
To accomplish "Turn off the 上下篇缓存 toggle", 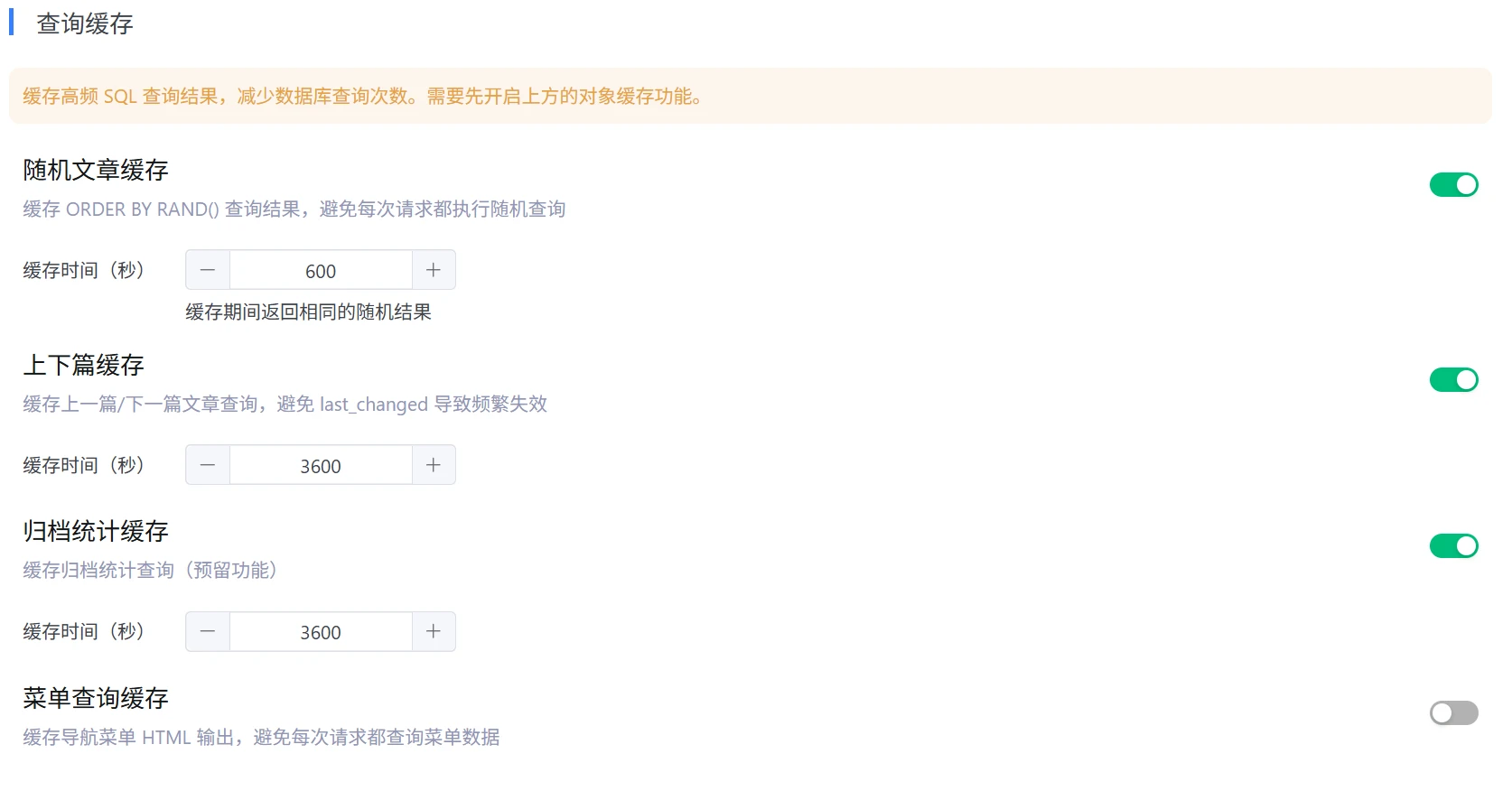I will (1453, 380).
